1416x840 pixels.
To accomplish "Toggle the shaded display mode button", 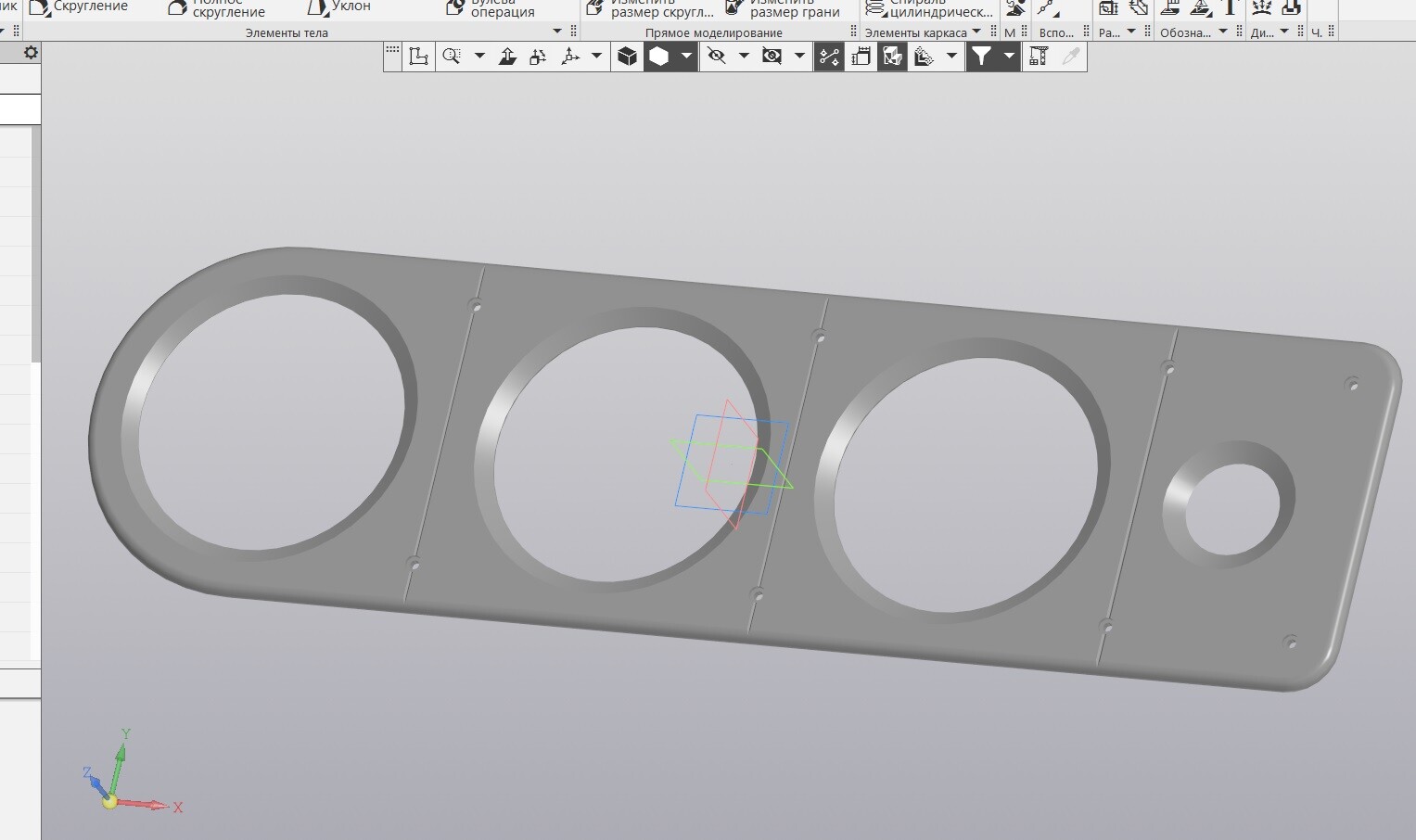I will point(658,57).
